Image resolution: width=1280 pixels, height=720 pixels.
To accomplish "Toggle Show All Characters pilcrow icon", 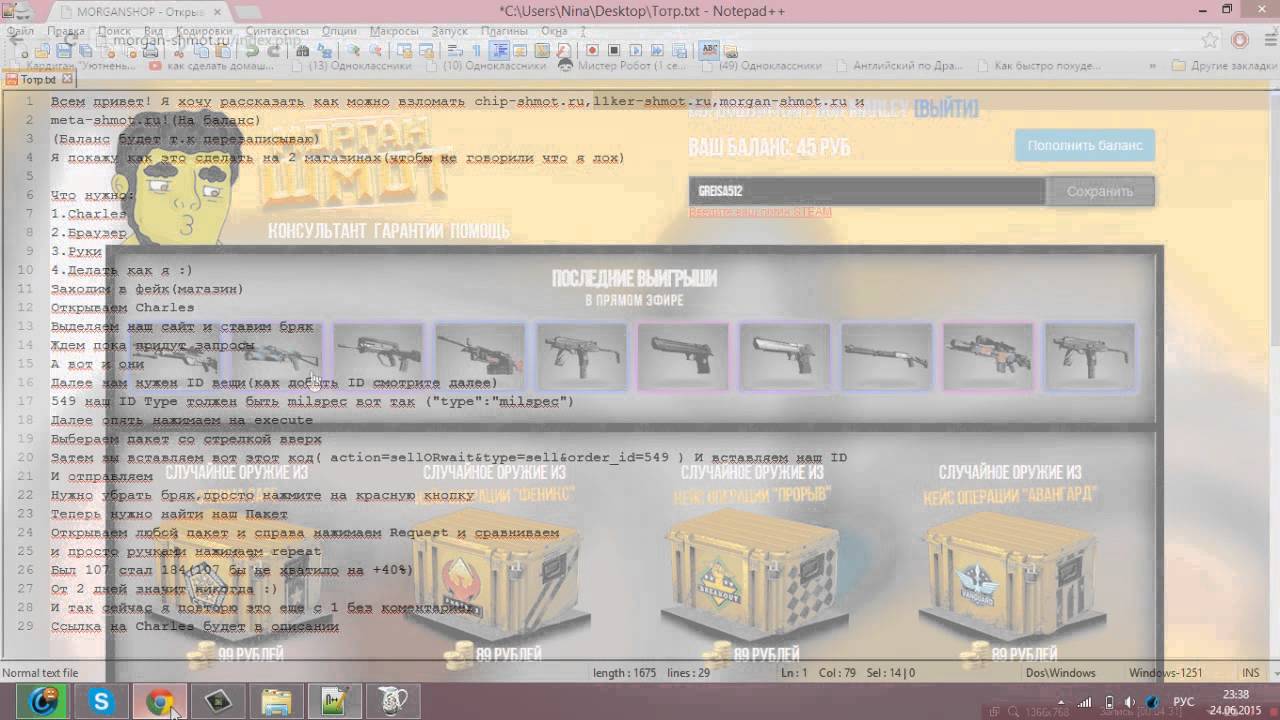I will pyautogui.click(x=475, y=50).
